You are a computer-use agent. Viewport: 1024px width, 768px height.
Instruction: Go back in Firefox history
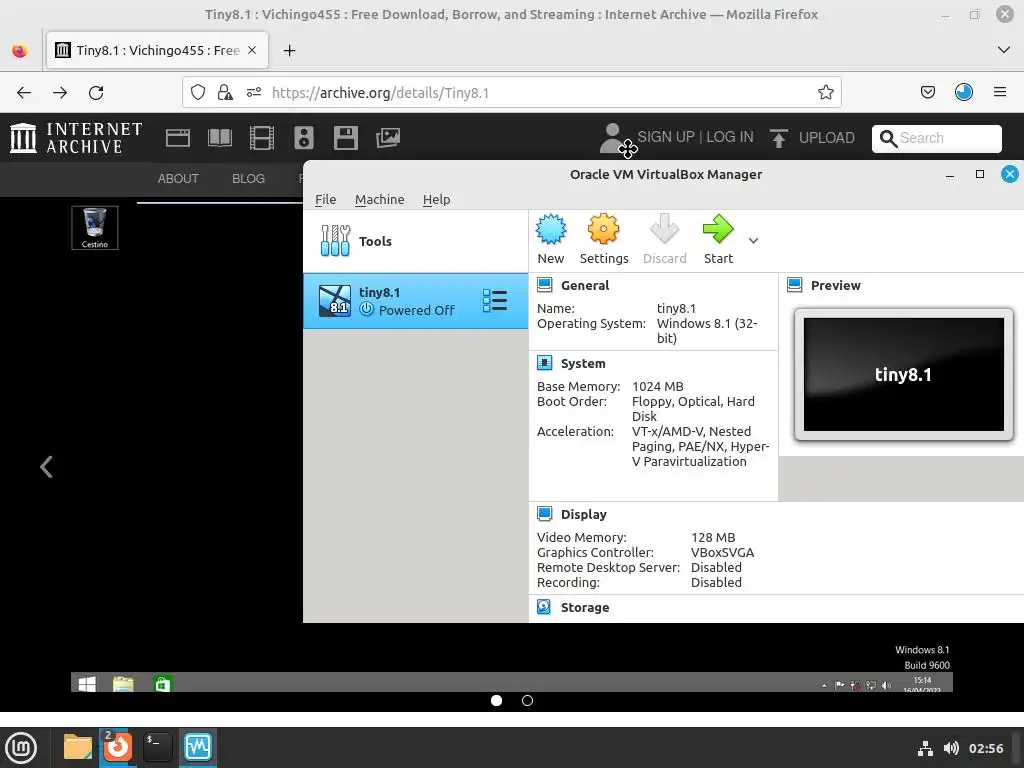[x=24, y=93]
